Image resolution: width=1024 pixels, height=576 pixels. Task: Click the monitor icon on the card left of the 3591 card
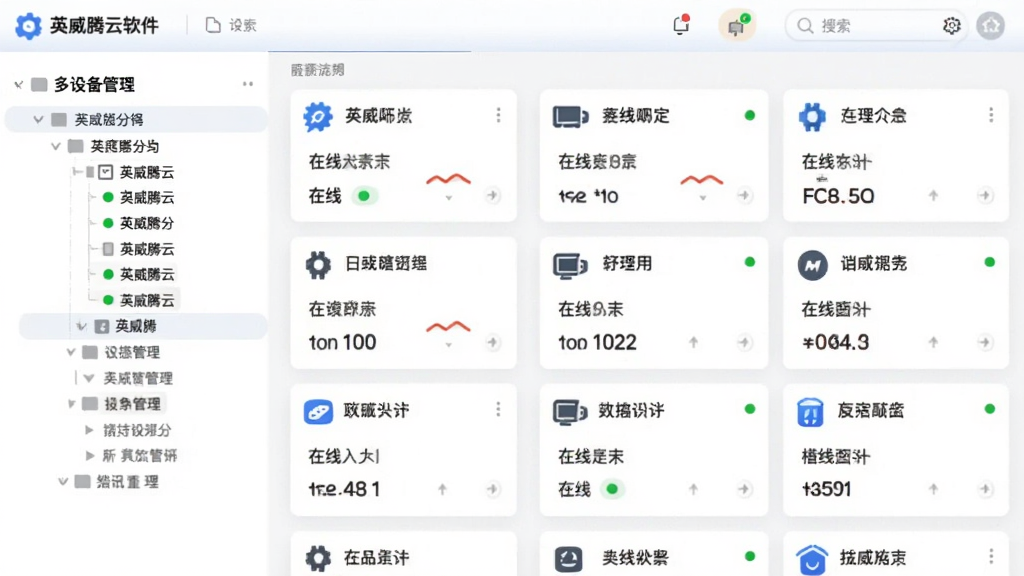[569, 412]
